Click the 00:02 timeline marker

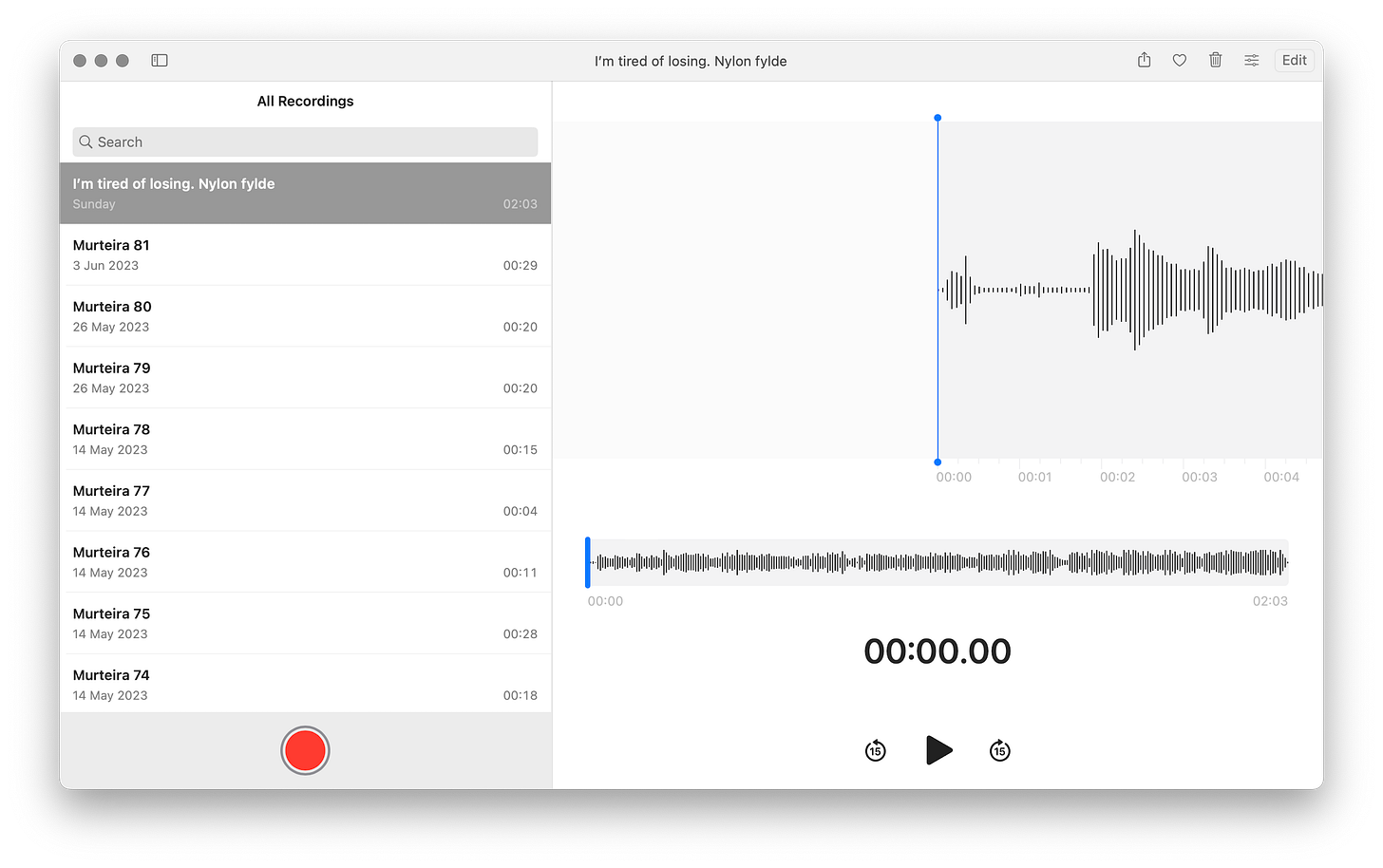coord(1117,477)
